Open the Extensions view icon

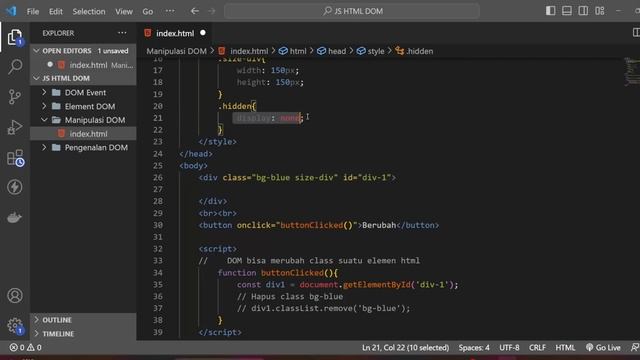point(15,158)
